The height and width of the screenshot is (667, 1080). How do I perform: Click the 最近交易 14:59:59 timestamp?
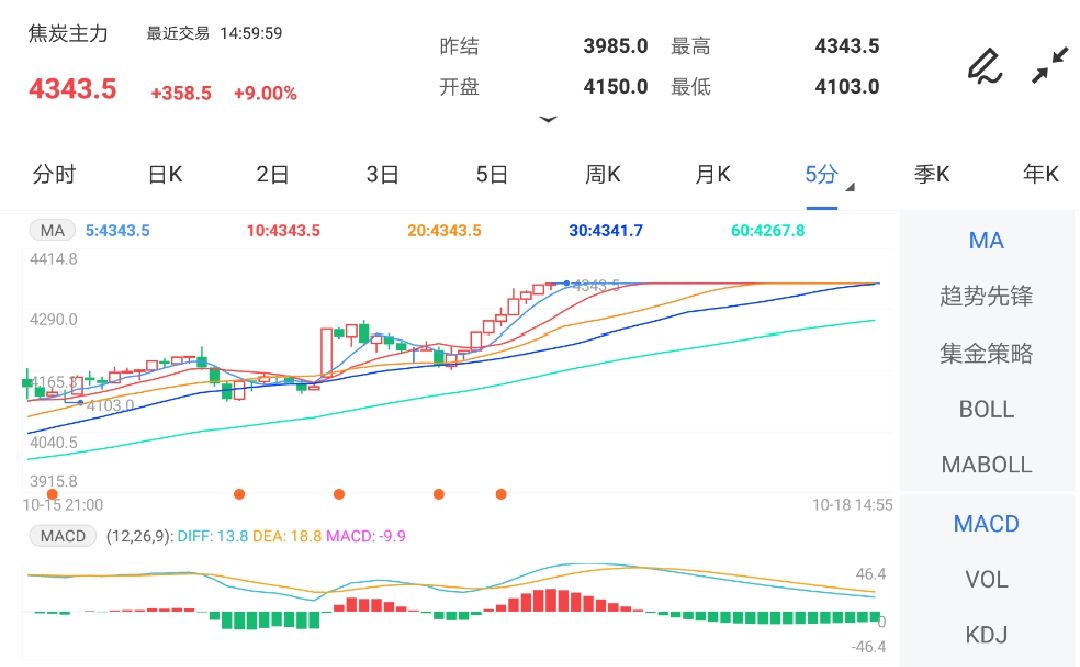pyautogui.click(x=214, y=33)
